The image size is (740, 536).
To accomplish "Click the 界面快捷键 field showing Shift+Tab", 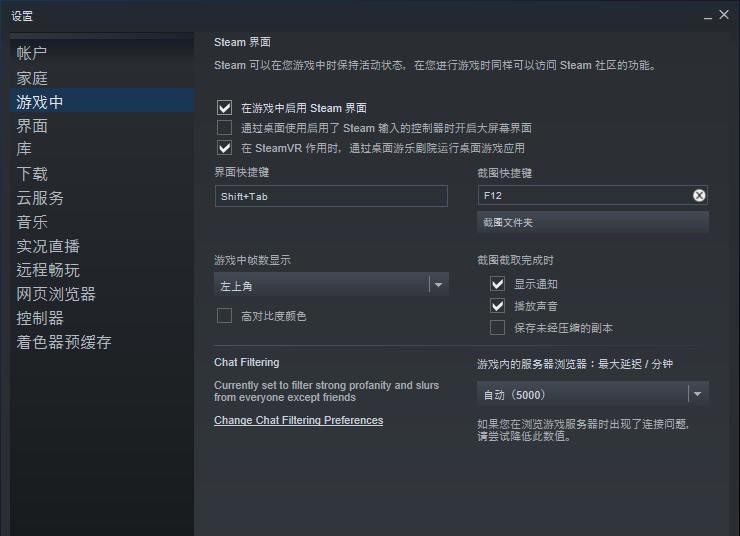I will coord(331,196).
